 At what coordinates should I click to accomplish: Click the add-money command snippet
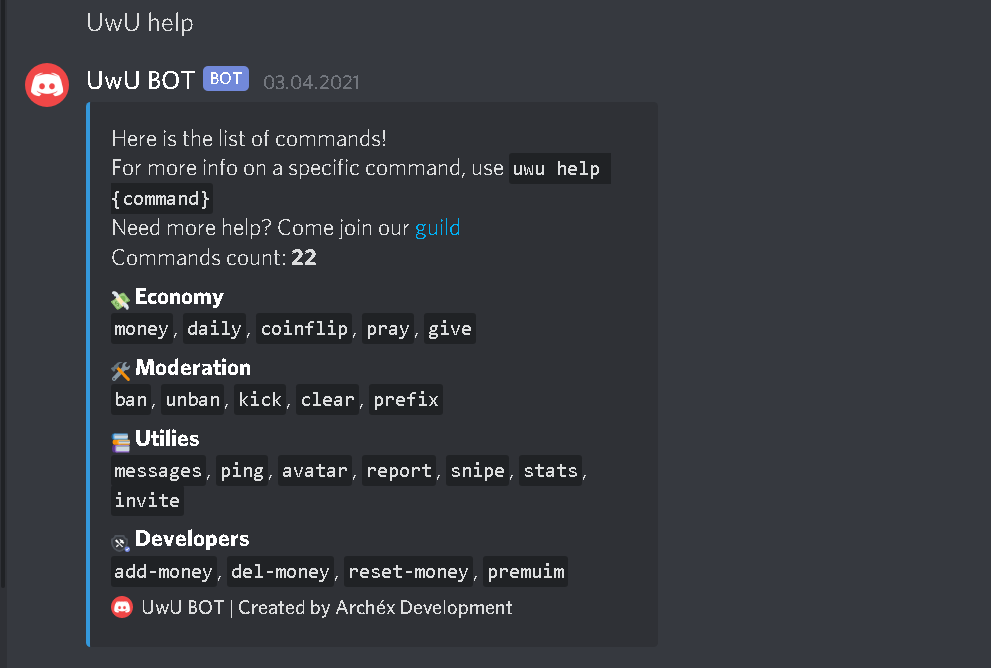(x=163, y=571)
